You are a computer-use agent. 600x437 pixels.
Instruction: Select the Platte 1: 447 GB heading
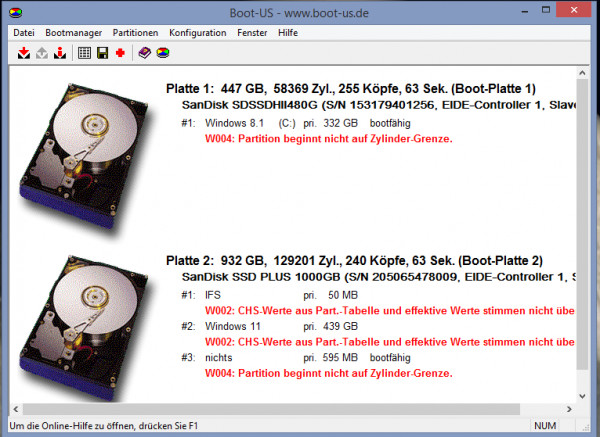351,89
